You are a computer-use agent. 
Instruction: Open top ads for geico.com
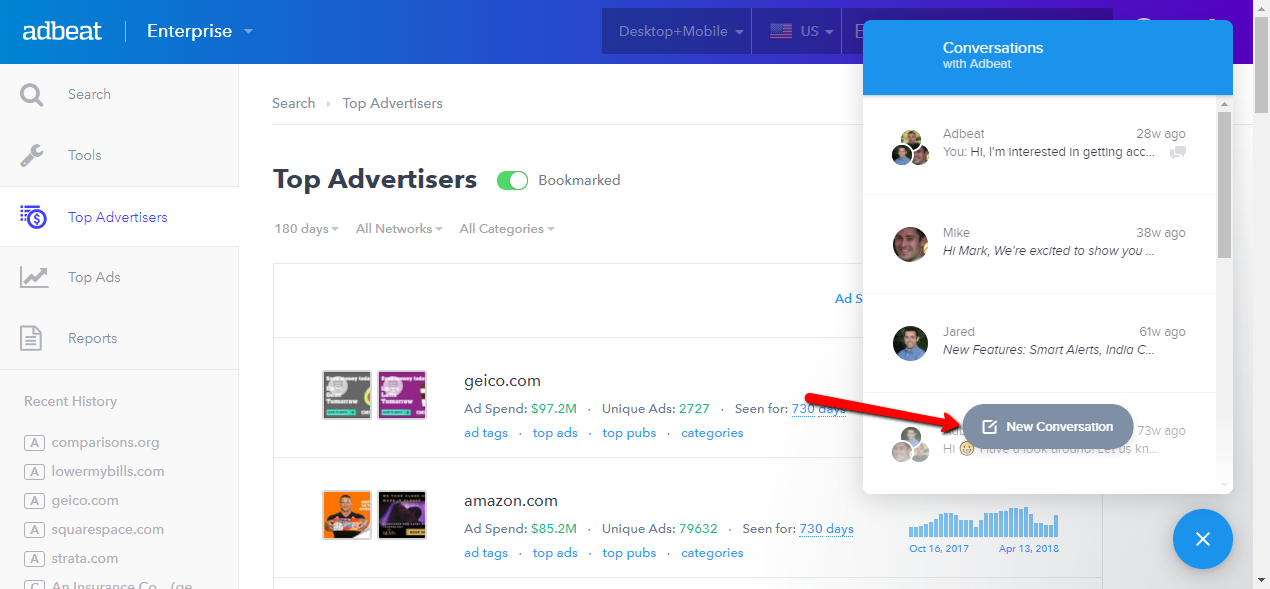click(x=555, y=433)
